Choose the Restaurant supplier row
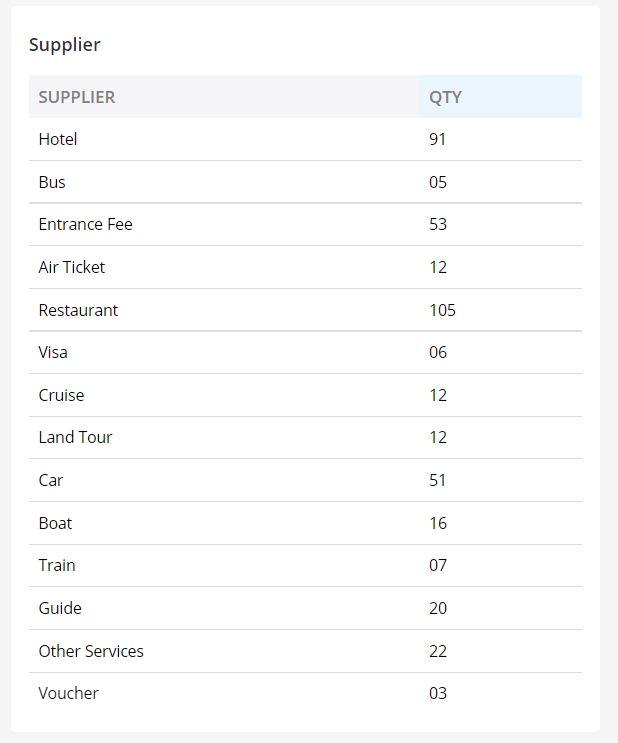 coord(305,310)
